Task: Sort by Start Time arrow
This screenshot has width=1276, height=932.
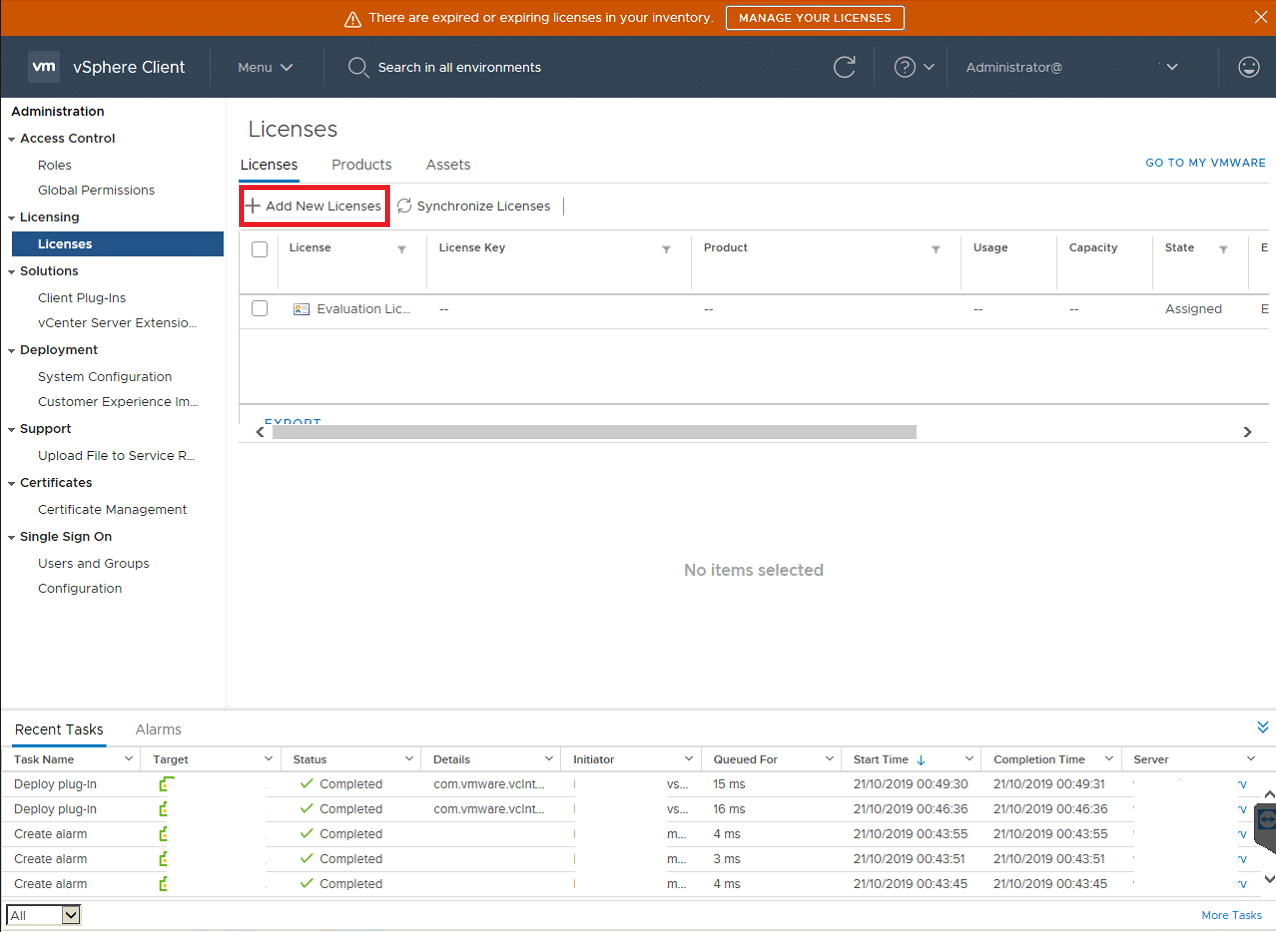Action: tap(921, 760)
